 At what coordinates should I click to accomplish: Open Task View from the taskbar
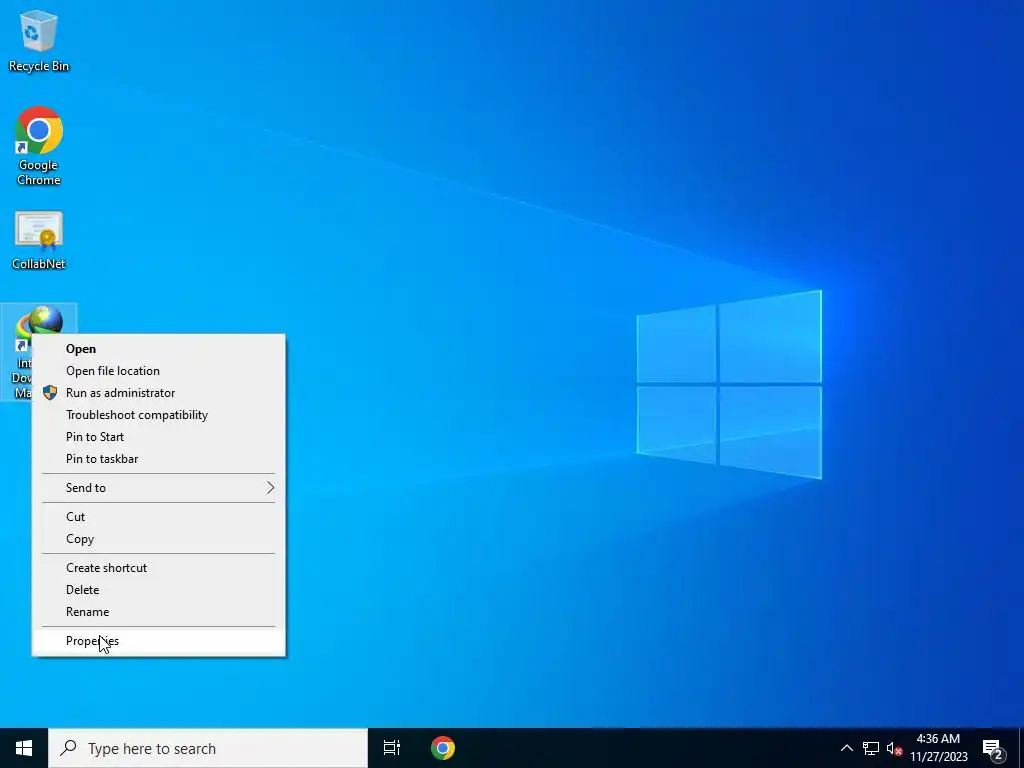[x=392, y=748]
